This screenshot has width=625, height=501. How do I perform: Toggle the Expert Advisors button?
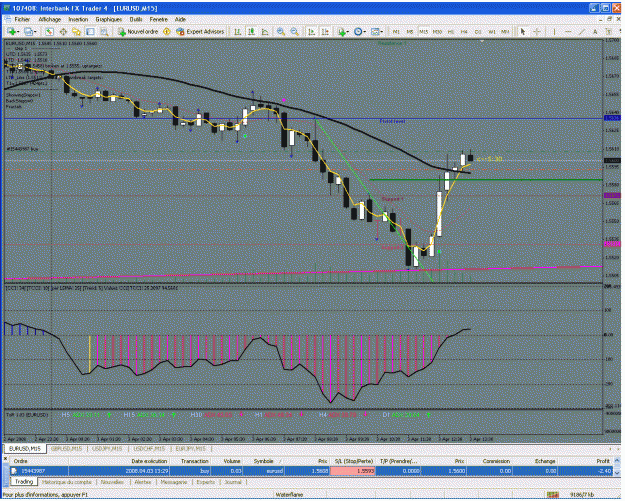click(x=200, y=31)
